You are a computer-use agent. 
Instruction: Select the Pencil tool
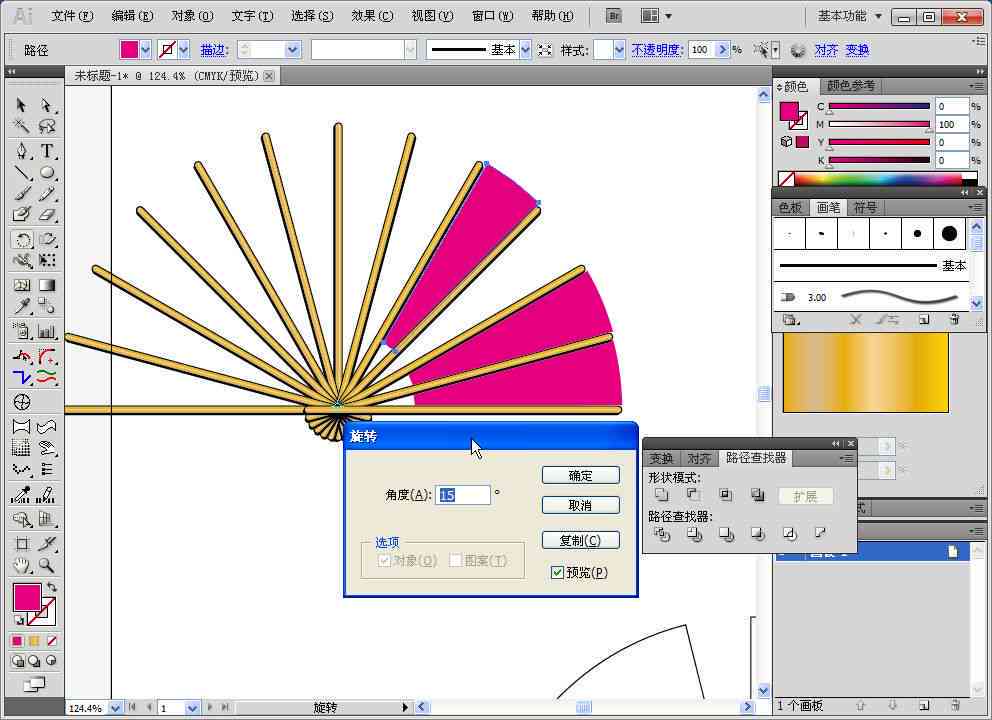[x=46, y=194]
